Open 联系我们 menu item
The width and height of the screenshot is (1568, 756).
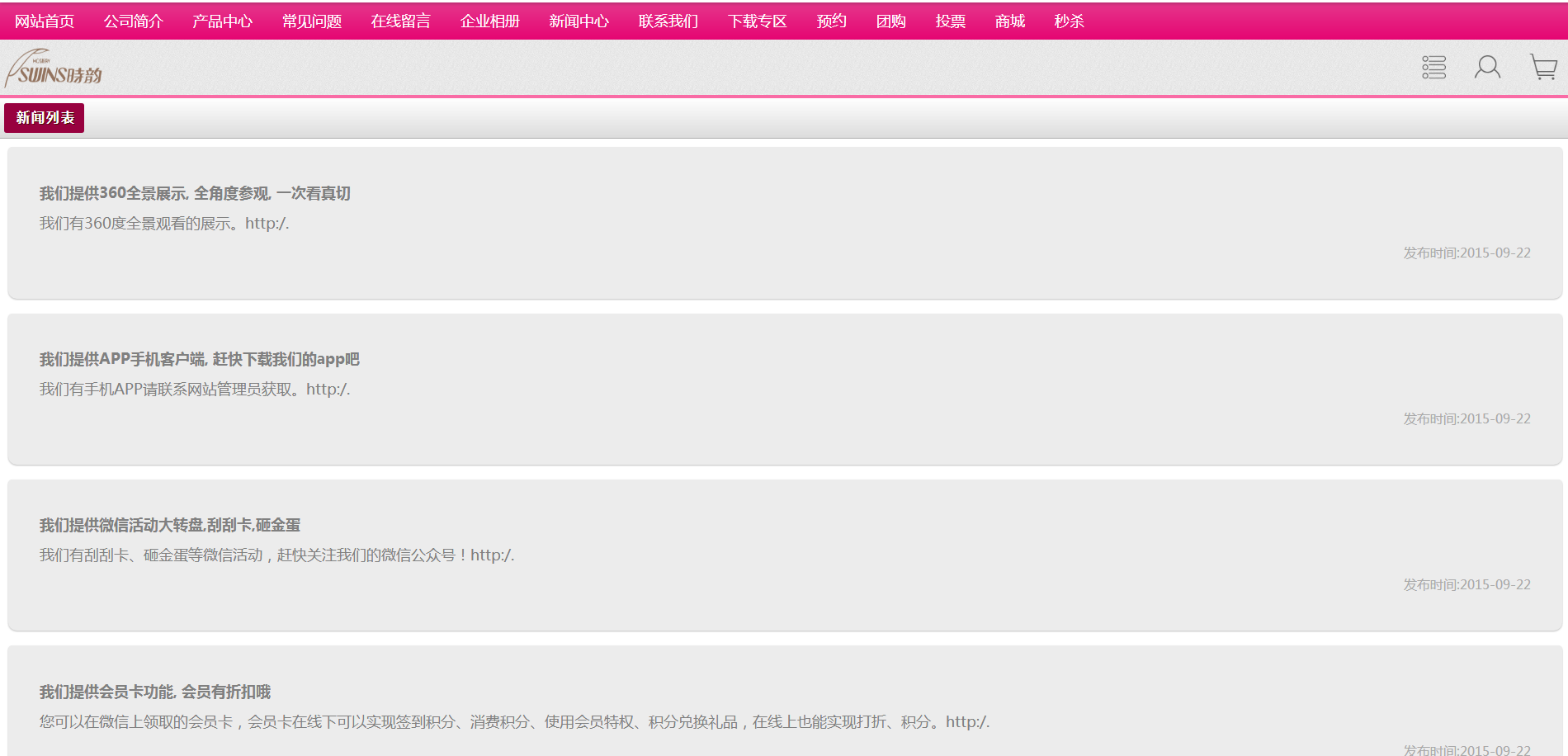[x=668, y=21]
